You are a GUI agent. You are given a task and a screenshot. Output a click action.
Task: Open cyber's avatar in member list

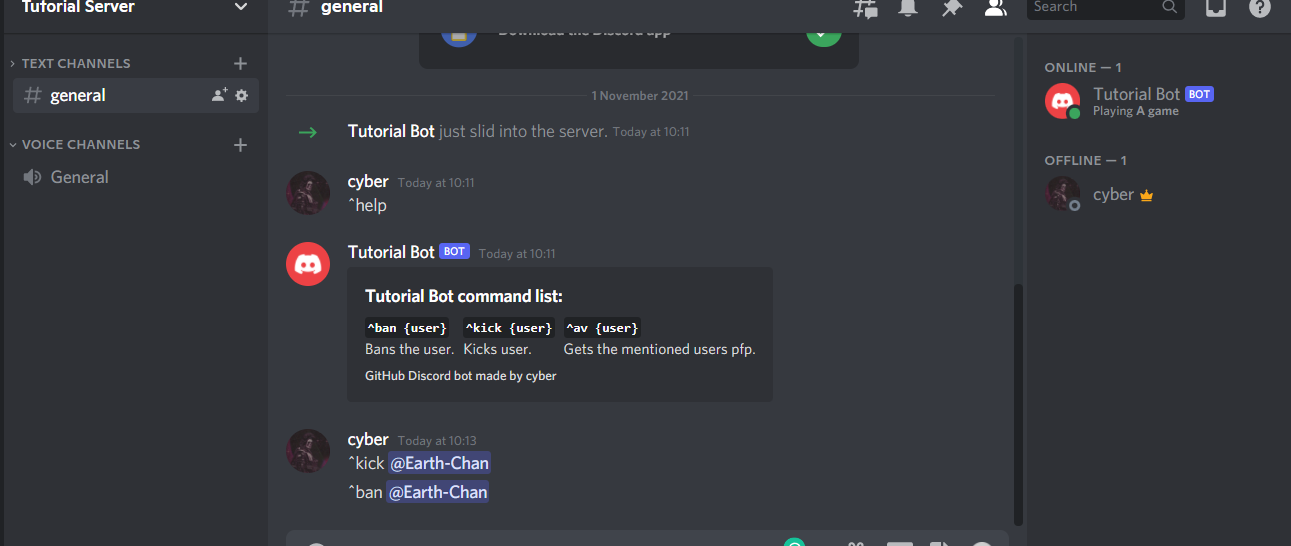click(x=1062, y=194)
